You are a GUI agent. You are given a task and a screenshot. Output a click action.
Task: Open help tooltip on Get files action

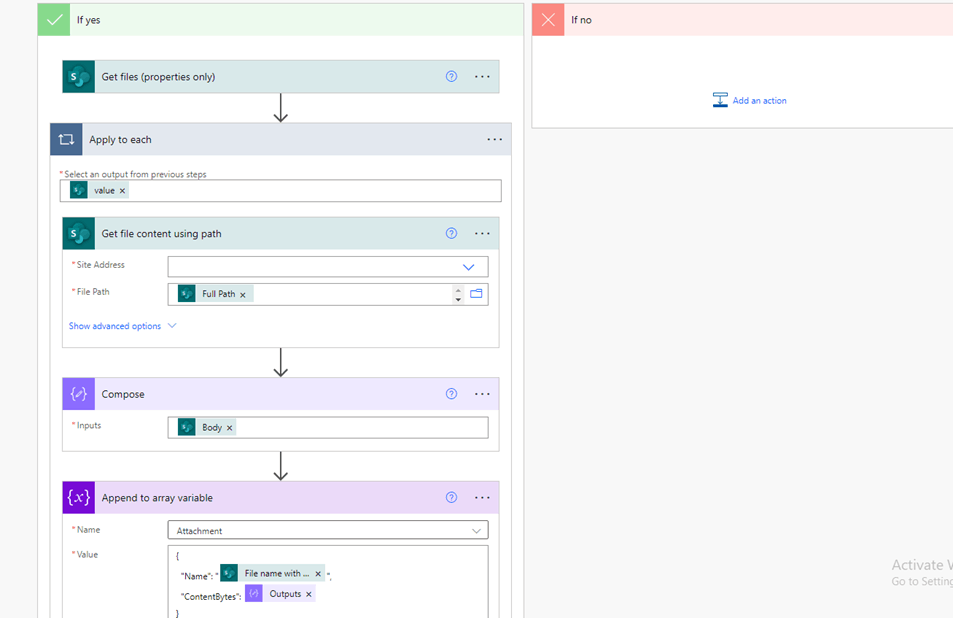451,76
